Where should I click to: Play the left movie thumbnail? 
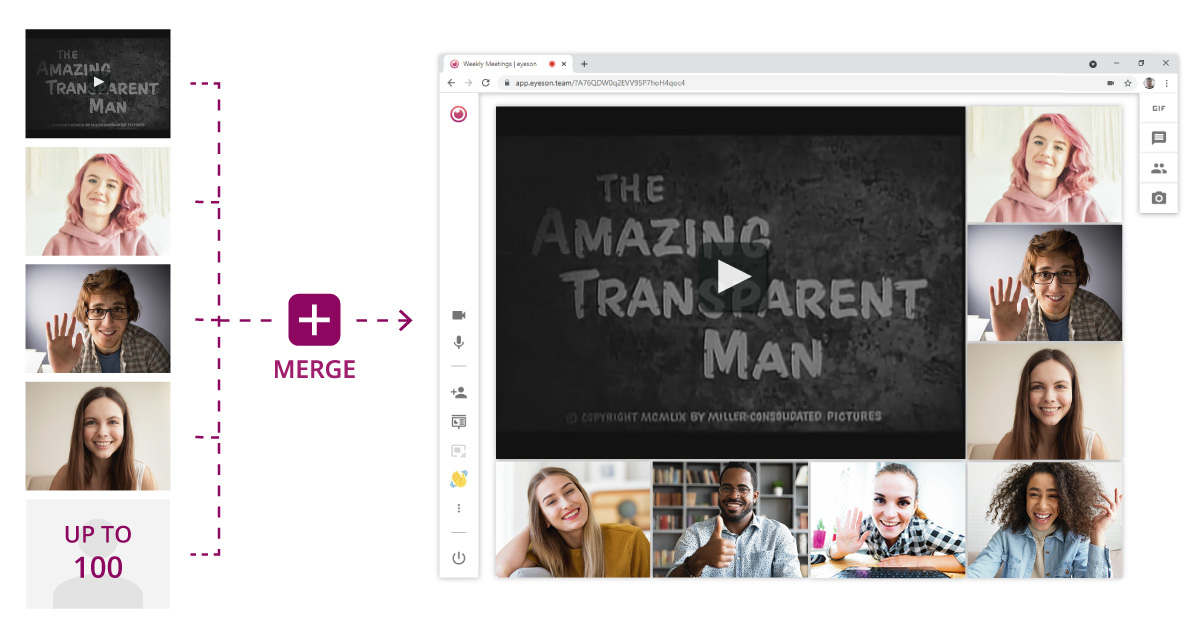[x=98, y=82]
